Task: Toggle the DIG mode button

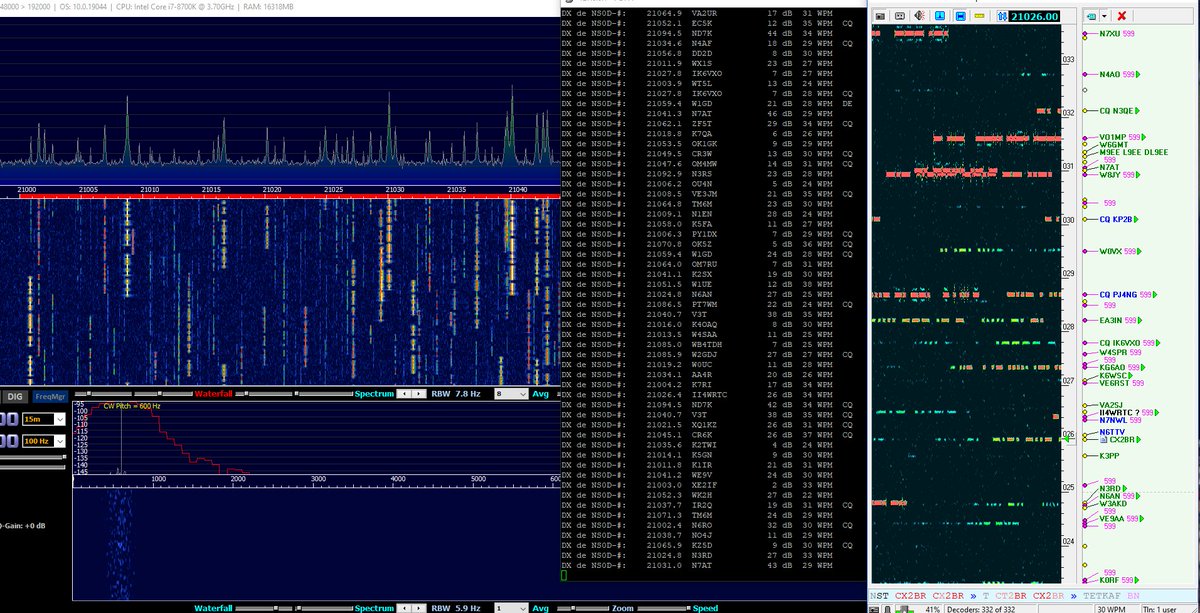Action: (14, 397)
